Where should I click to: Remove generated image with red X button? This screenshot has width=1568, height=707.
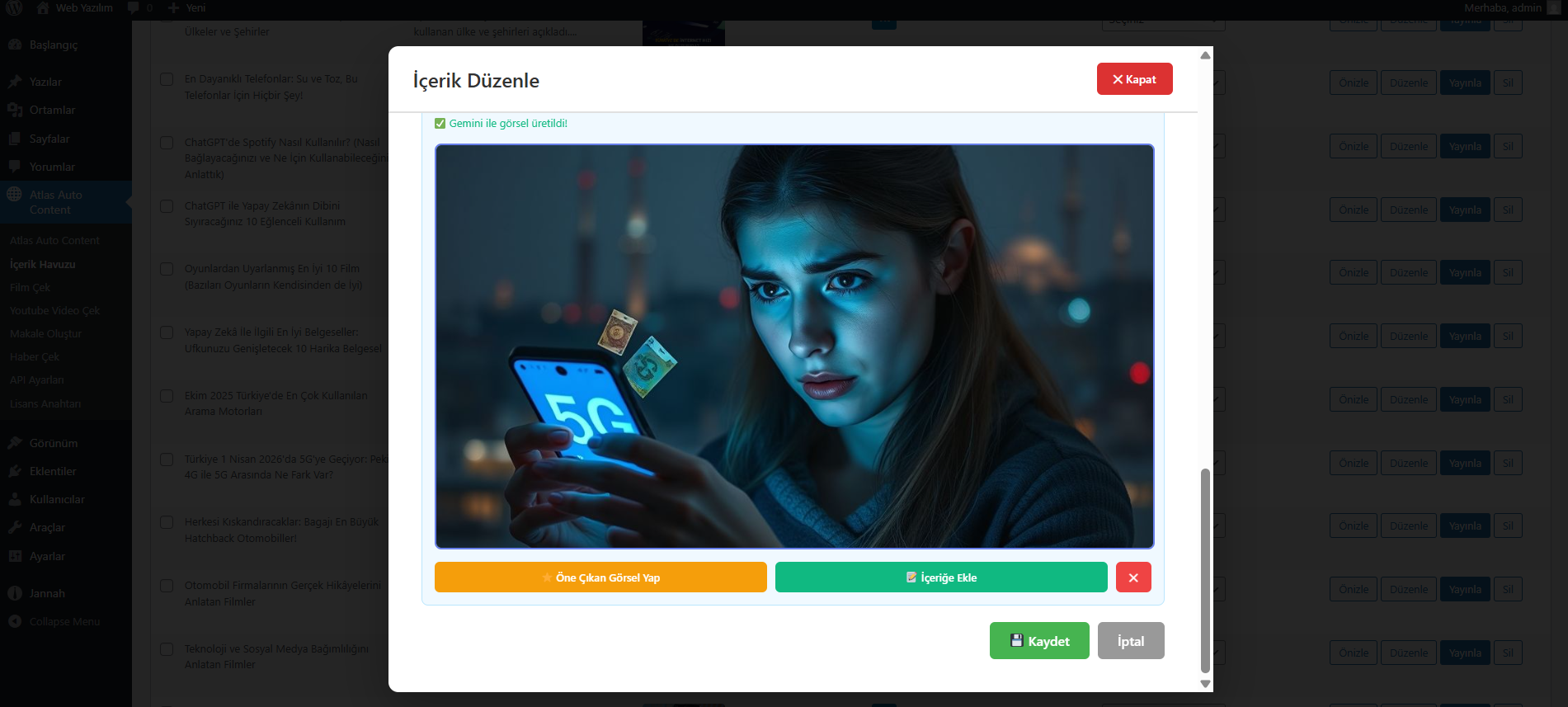(1133, 577)
